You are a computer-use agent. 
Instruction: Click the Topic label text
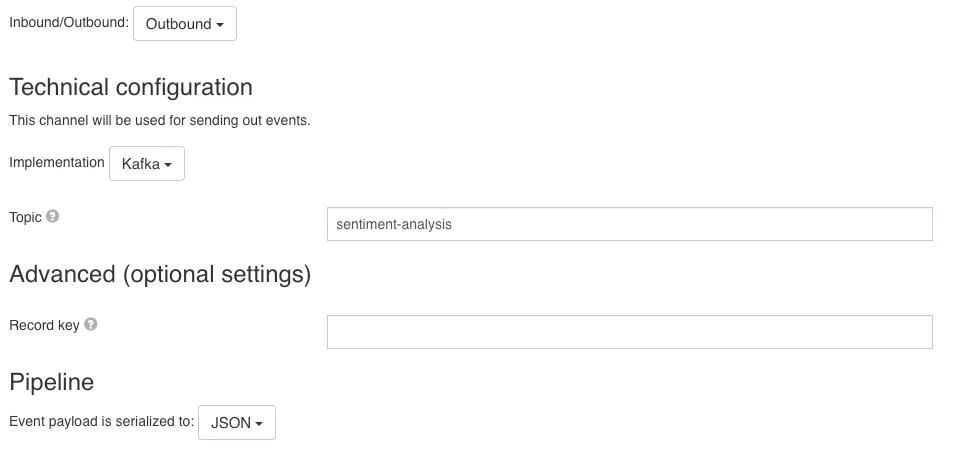(26, 217)
